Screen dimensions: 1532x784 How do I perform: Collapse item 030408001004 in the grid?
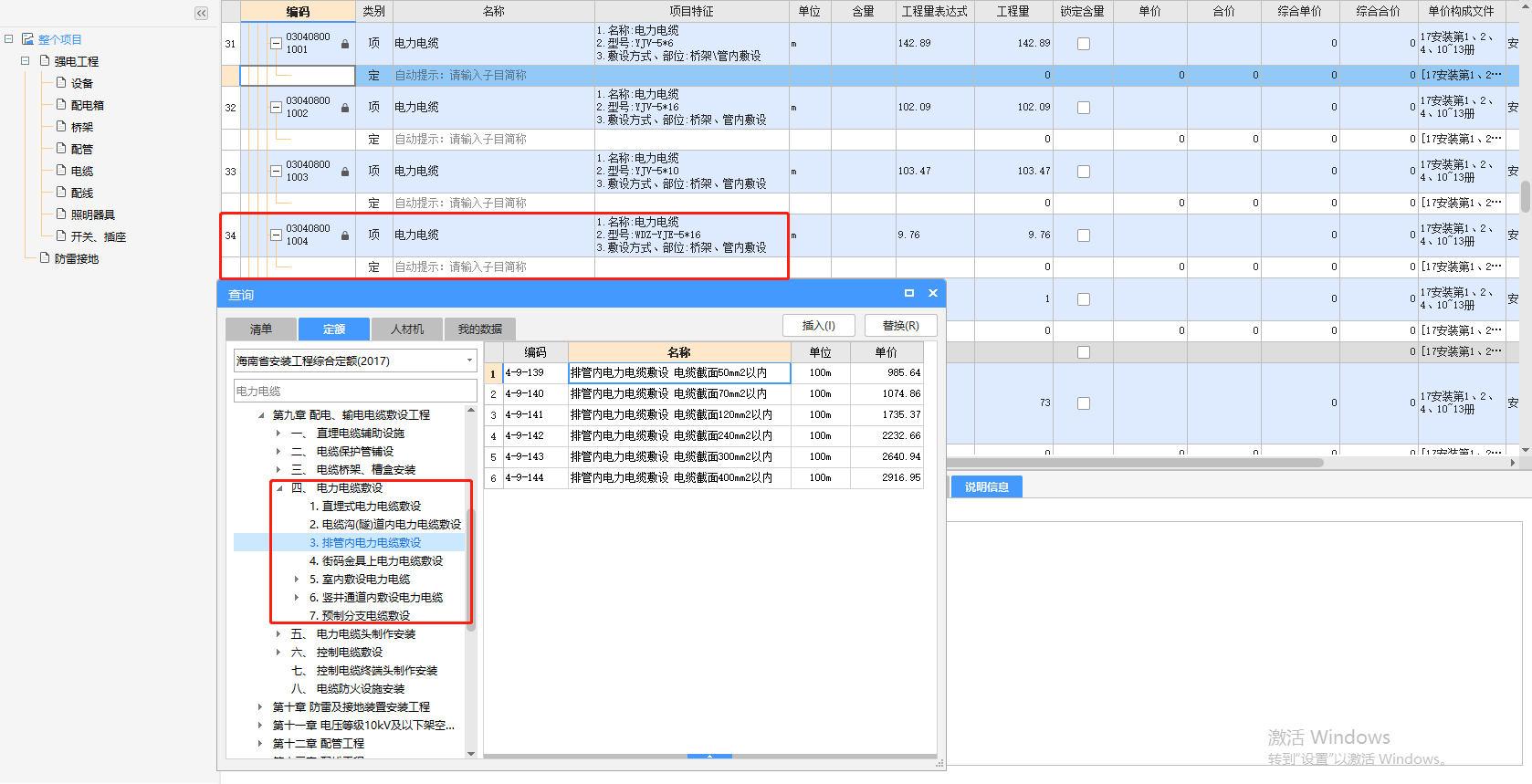click(x=276, y=235)
